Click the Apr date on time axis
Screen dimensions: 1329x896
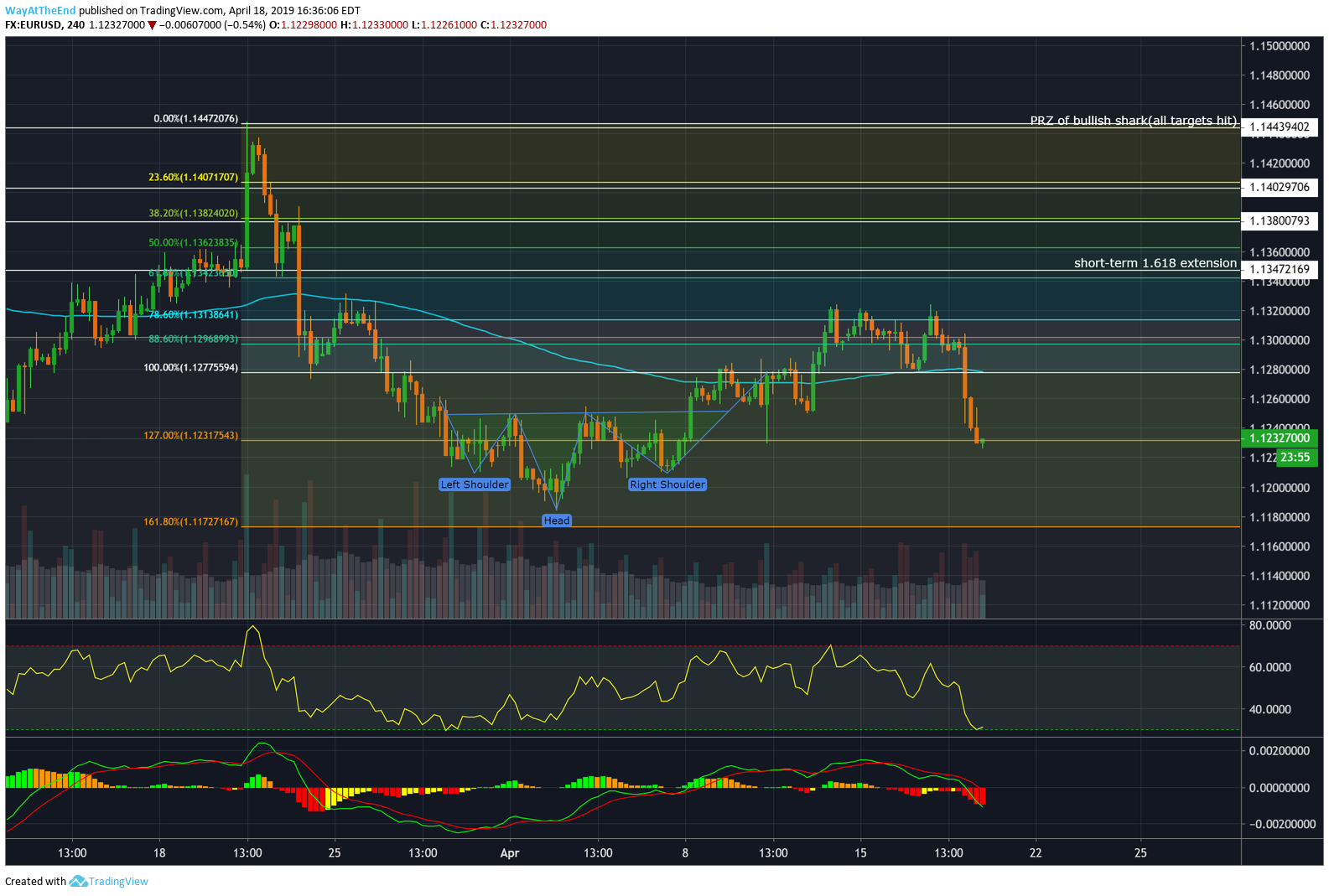click(510, 853)
